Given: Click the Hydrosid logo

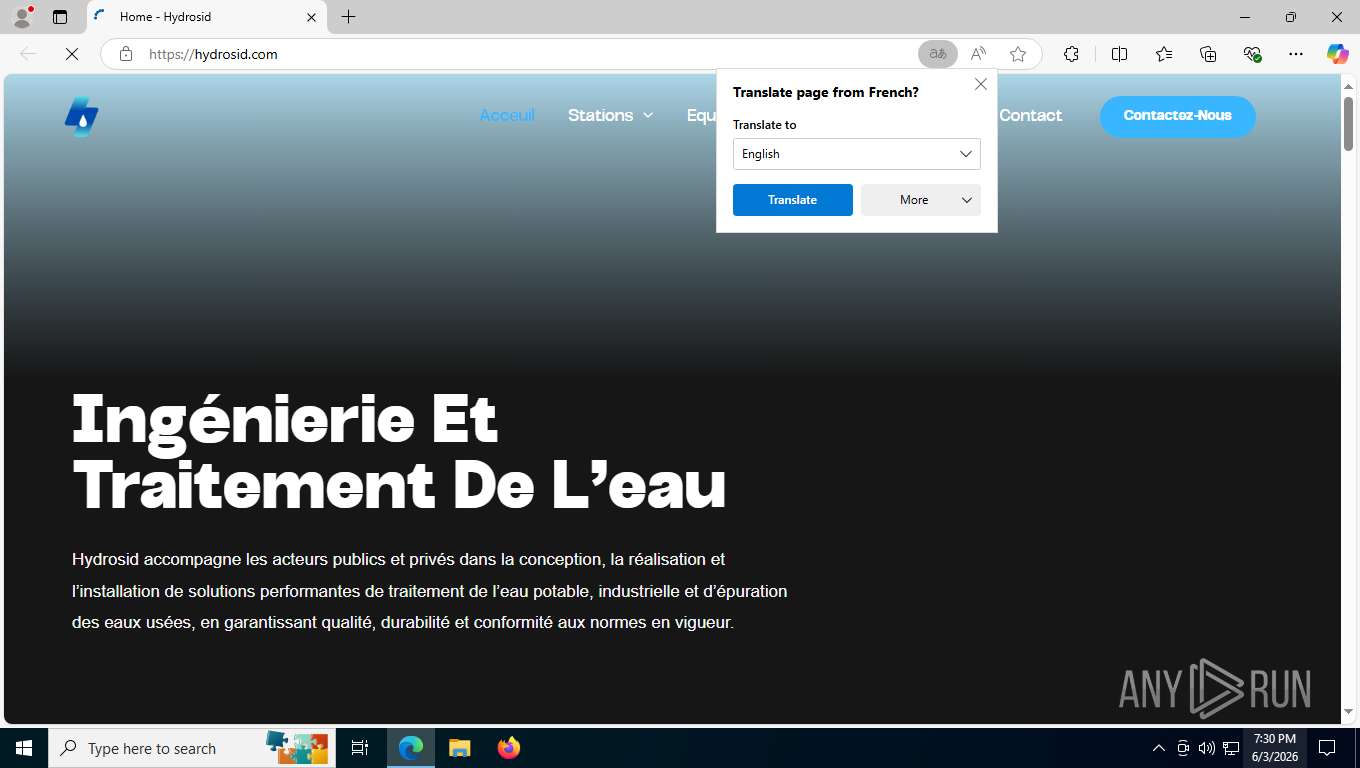Looking at the screenshot, I should tap(82, 116).
